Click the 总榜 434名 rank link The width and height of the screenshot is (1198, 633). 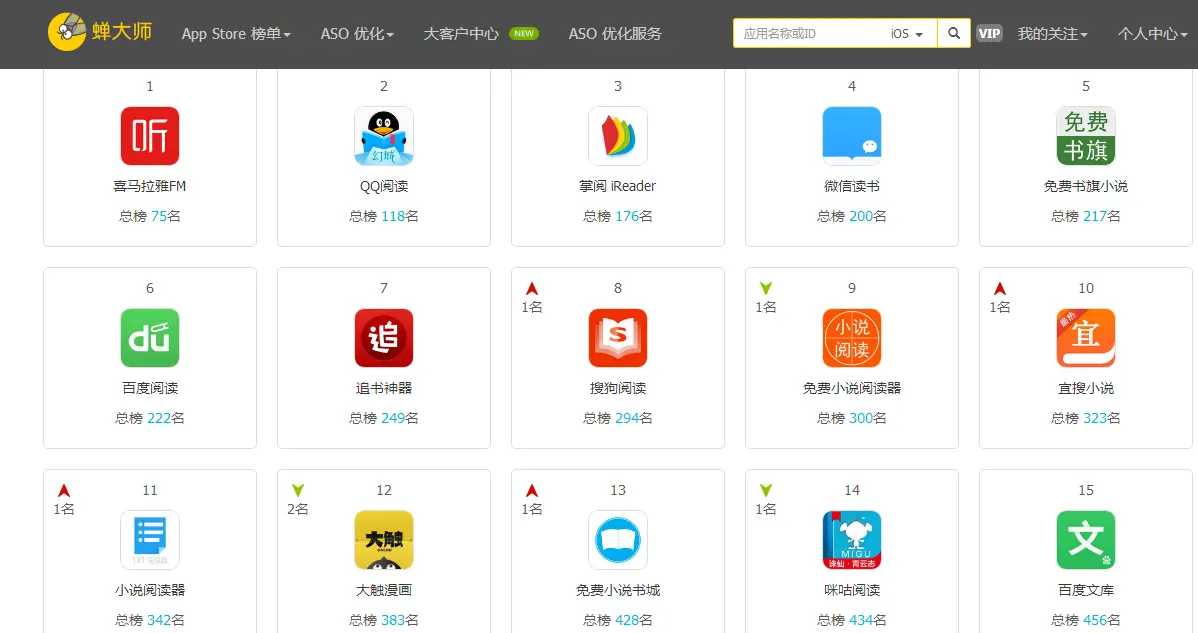[852, 620]
